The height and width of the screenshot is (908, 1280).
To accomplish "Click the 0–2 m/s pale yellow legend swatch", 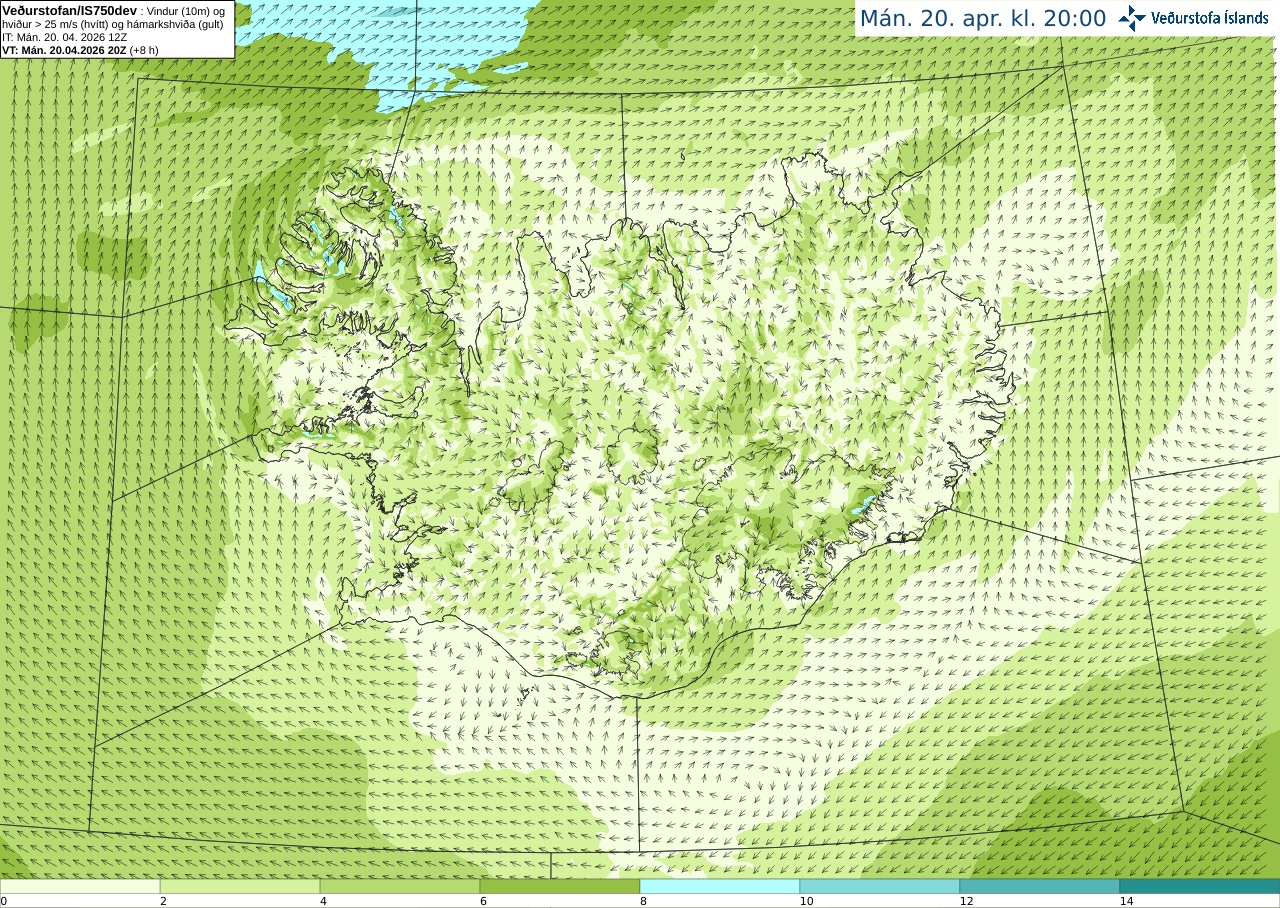I will click(x=80, y=886).
